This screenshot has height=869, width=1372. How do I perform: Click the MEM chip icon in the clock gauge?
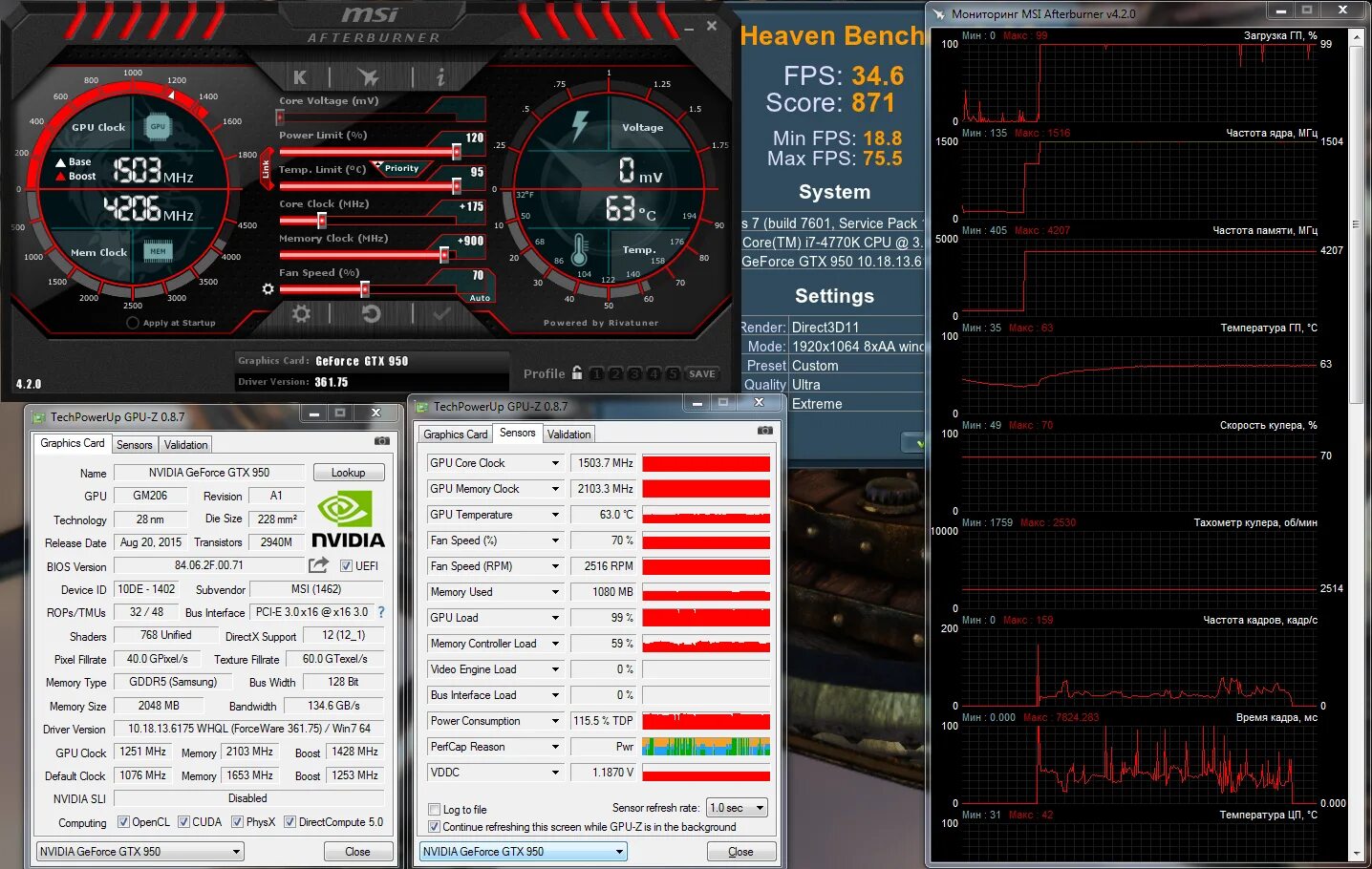click(x=158, y=251)
